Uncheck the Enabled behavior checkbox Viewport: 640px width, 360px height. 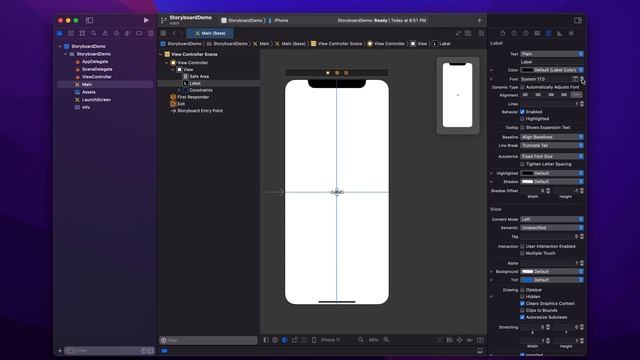point(522,111)
